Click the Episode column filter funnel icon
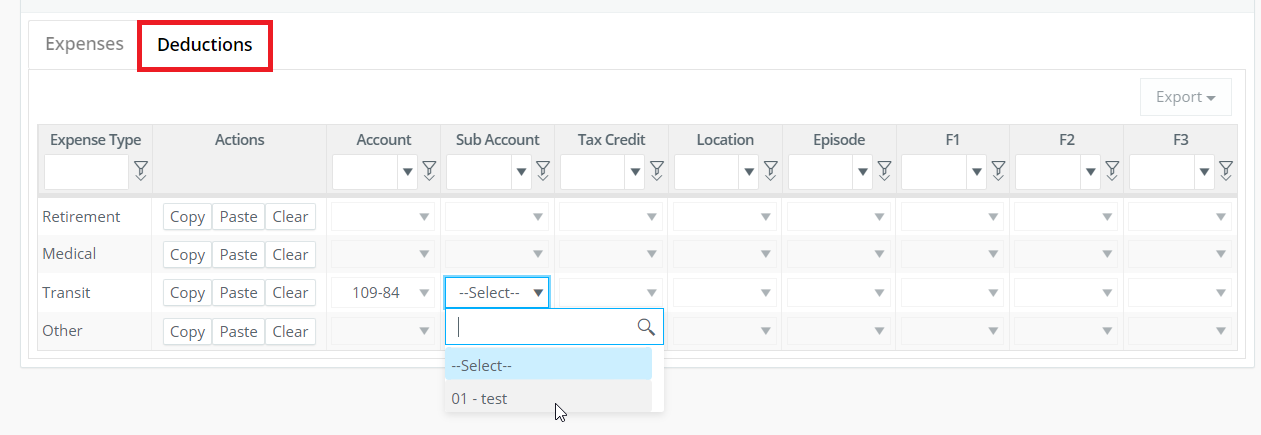 coord(885,171)
